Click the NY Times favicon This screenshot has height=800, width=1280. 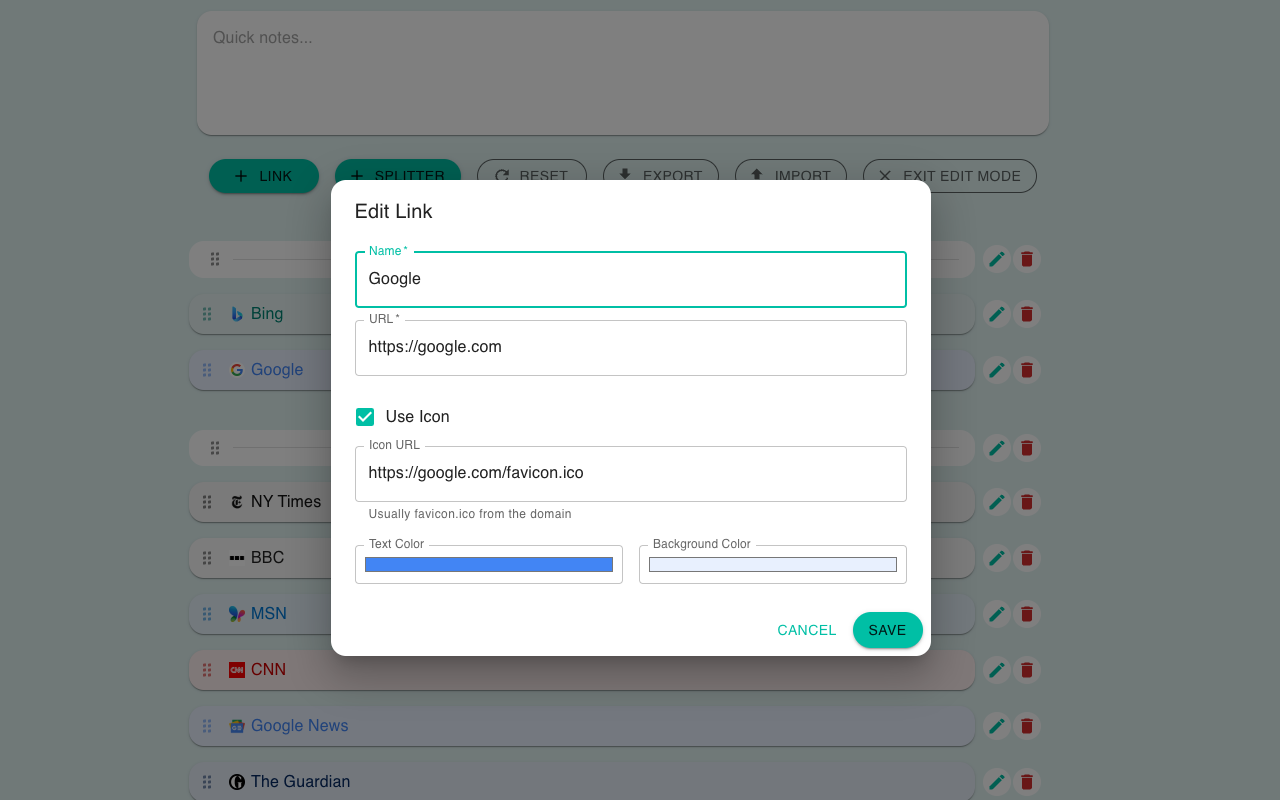[x=237, y=502]
